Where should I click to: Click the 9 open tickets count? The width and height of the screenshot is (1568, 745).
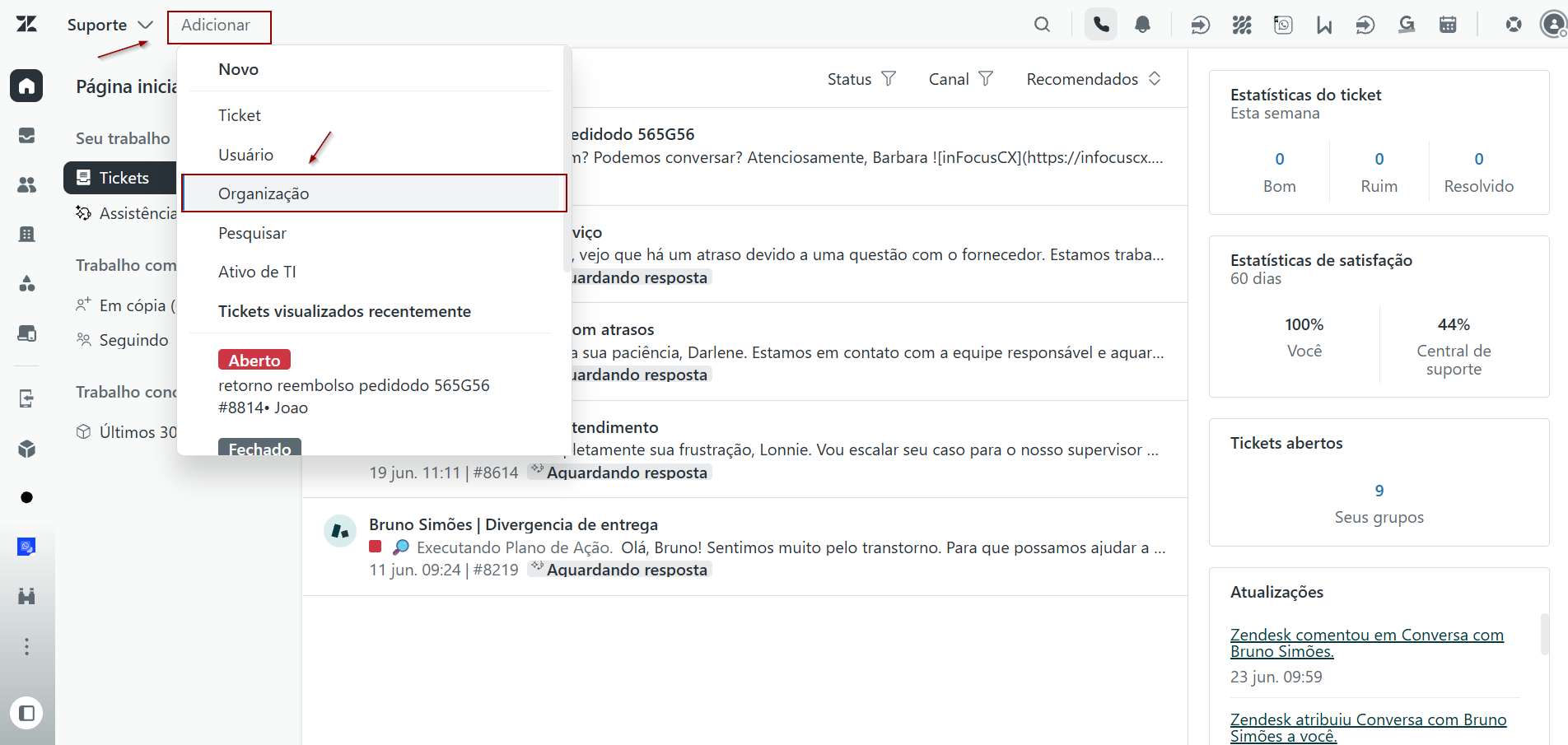coord(1379,491)
